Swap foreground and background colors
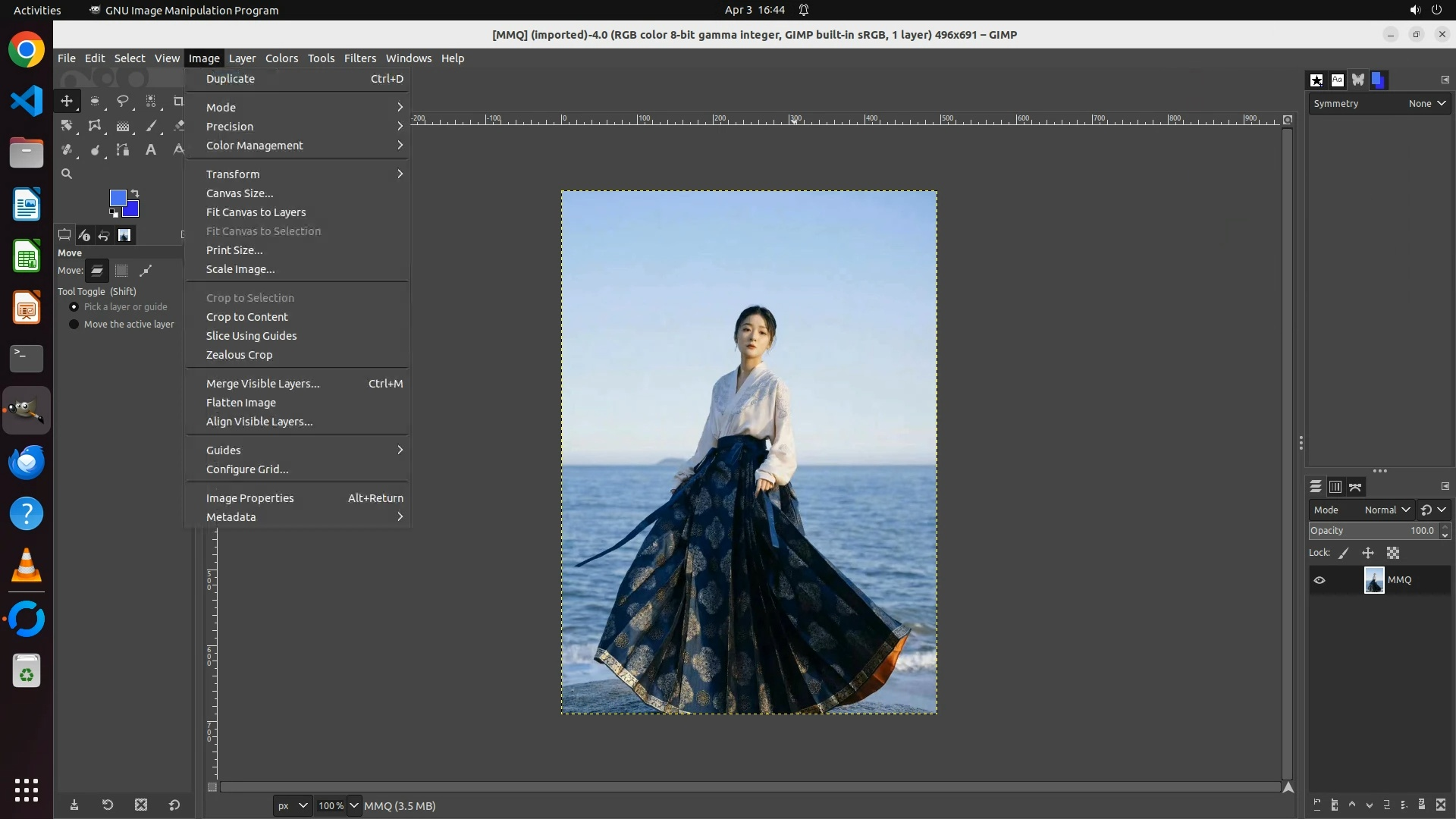Viewport: 1456px width, 819px height. (135, 193)
